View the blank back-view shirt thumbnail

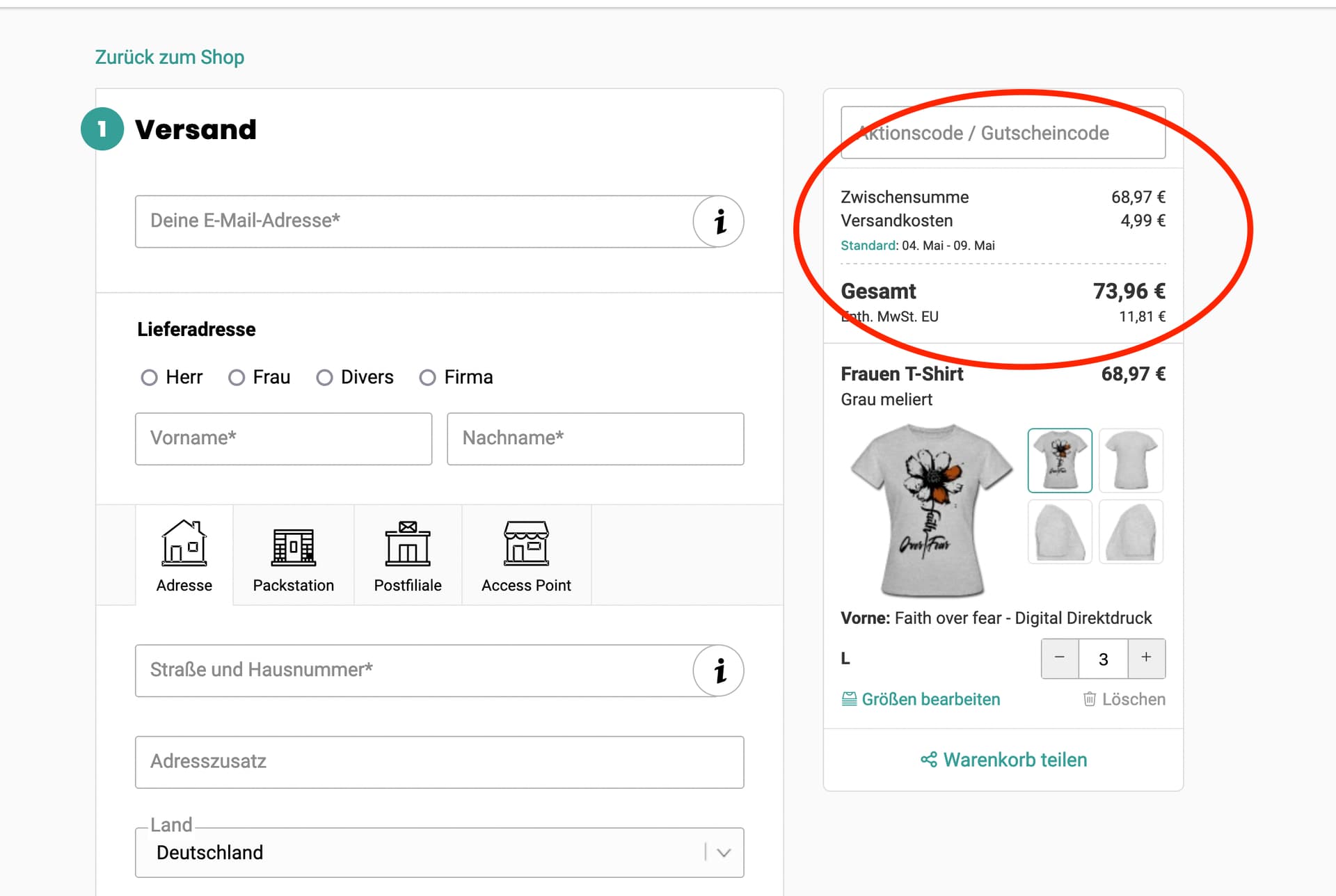tap(1131, 461)
